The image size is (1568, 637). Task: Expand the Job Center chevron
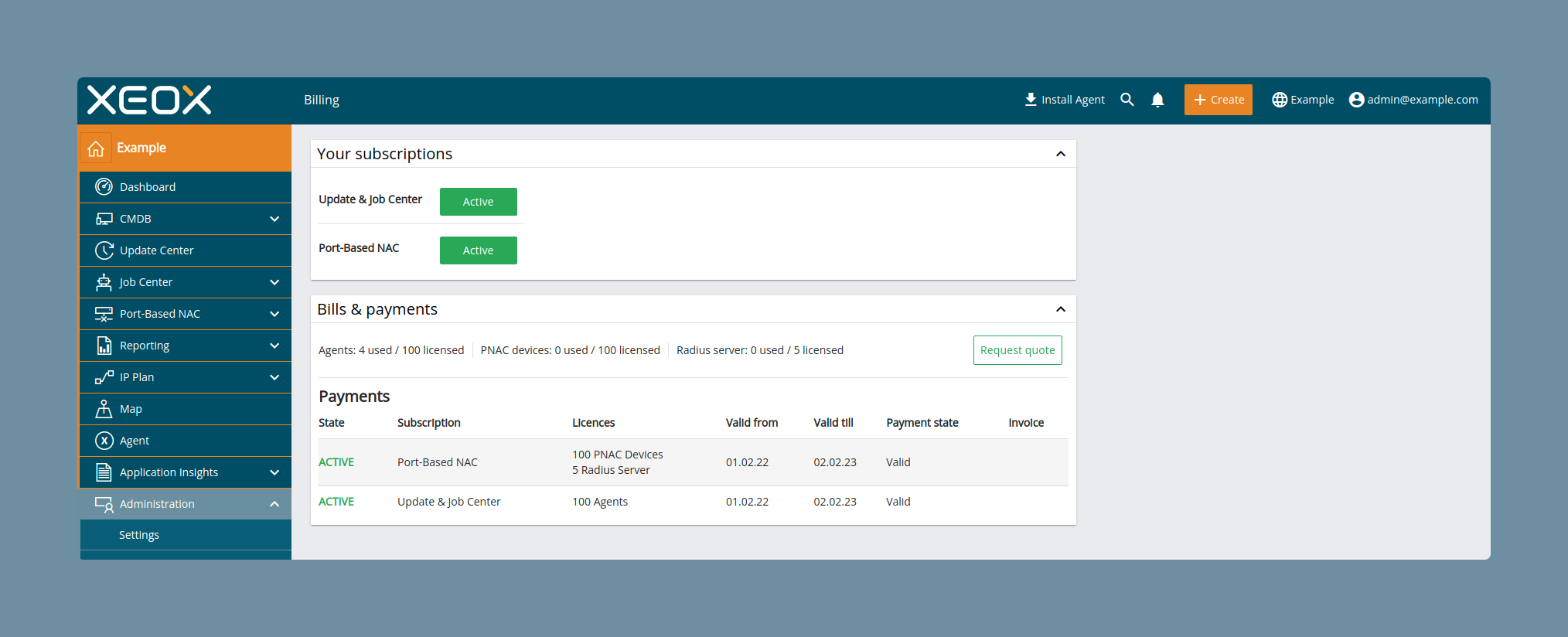tap(274, 282)
